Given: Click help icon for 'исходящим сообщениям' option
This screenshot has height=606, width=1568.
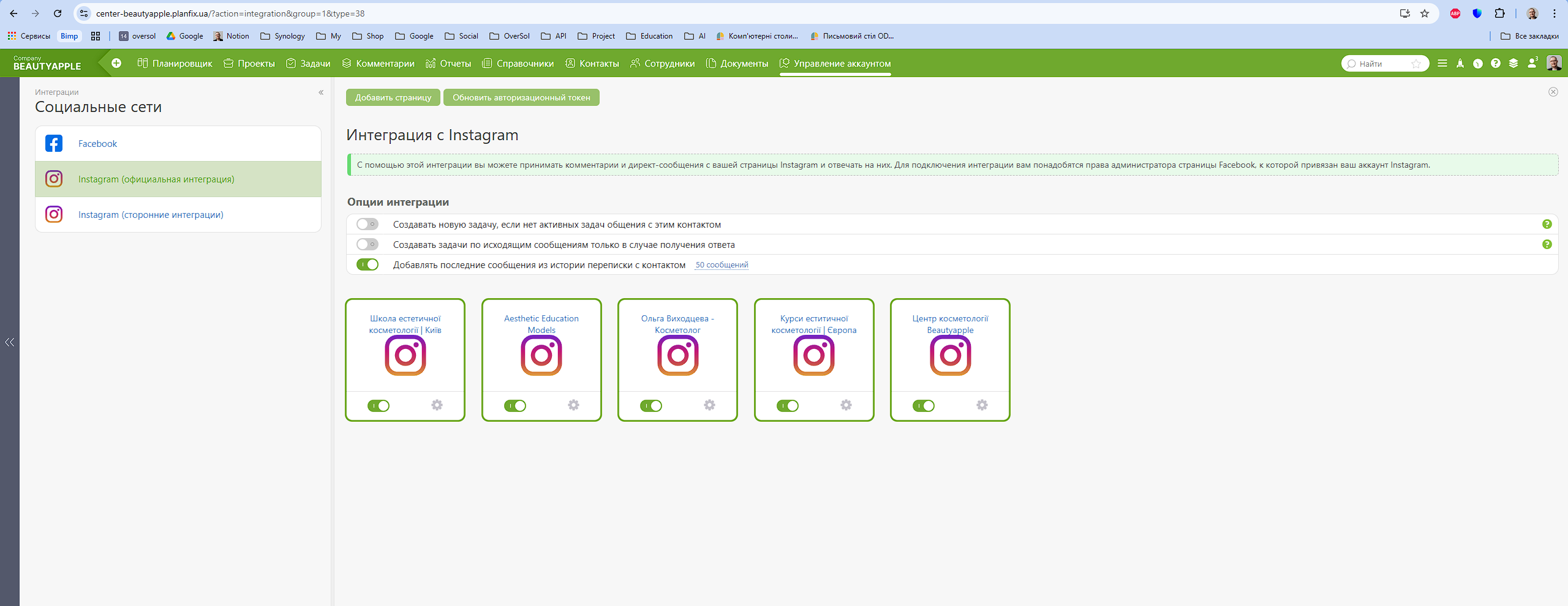Looking at the screenshot, I should 1547,244.
